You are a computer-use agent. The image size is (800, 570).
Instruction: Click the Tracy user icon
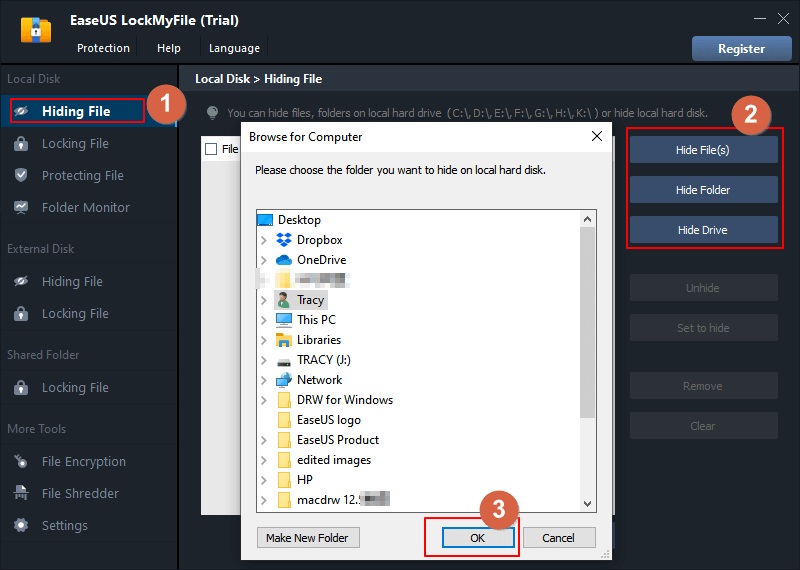[284, 300]
